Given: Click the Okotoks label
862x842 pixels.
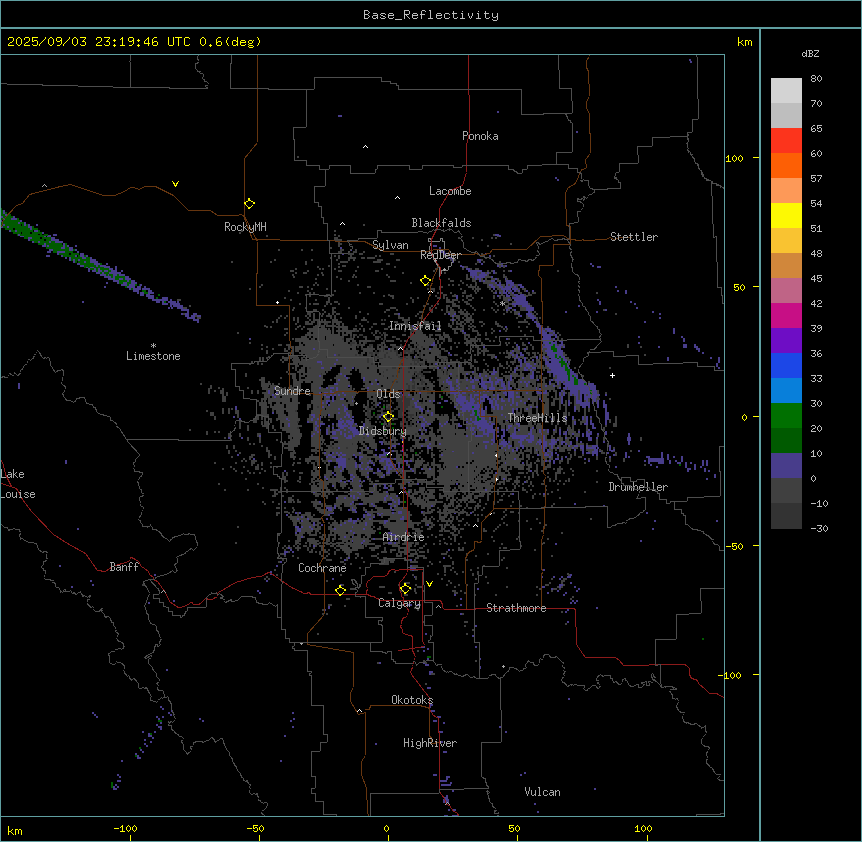Looking at the screenshot, I should pos(412,700).
